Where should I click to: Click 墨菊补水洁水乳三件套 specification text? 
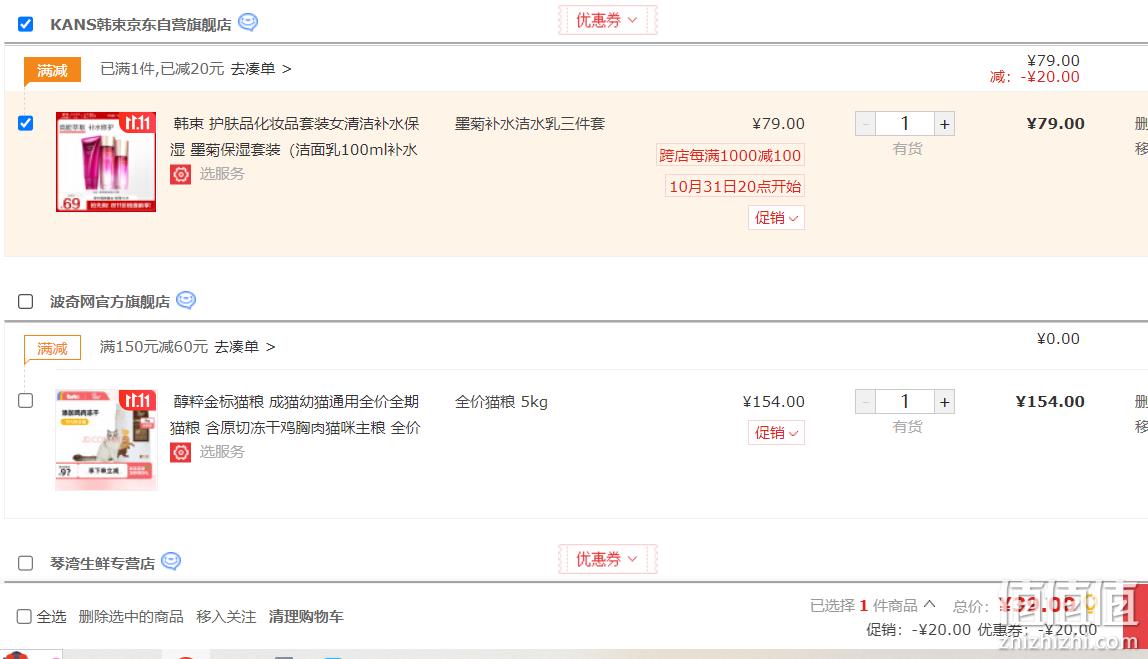coord(530,124)
